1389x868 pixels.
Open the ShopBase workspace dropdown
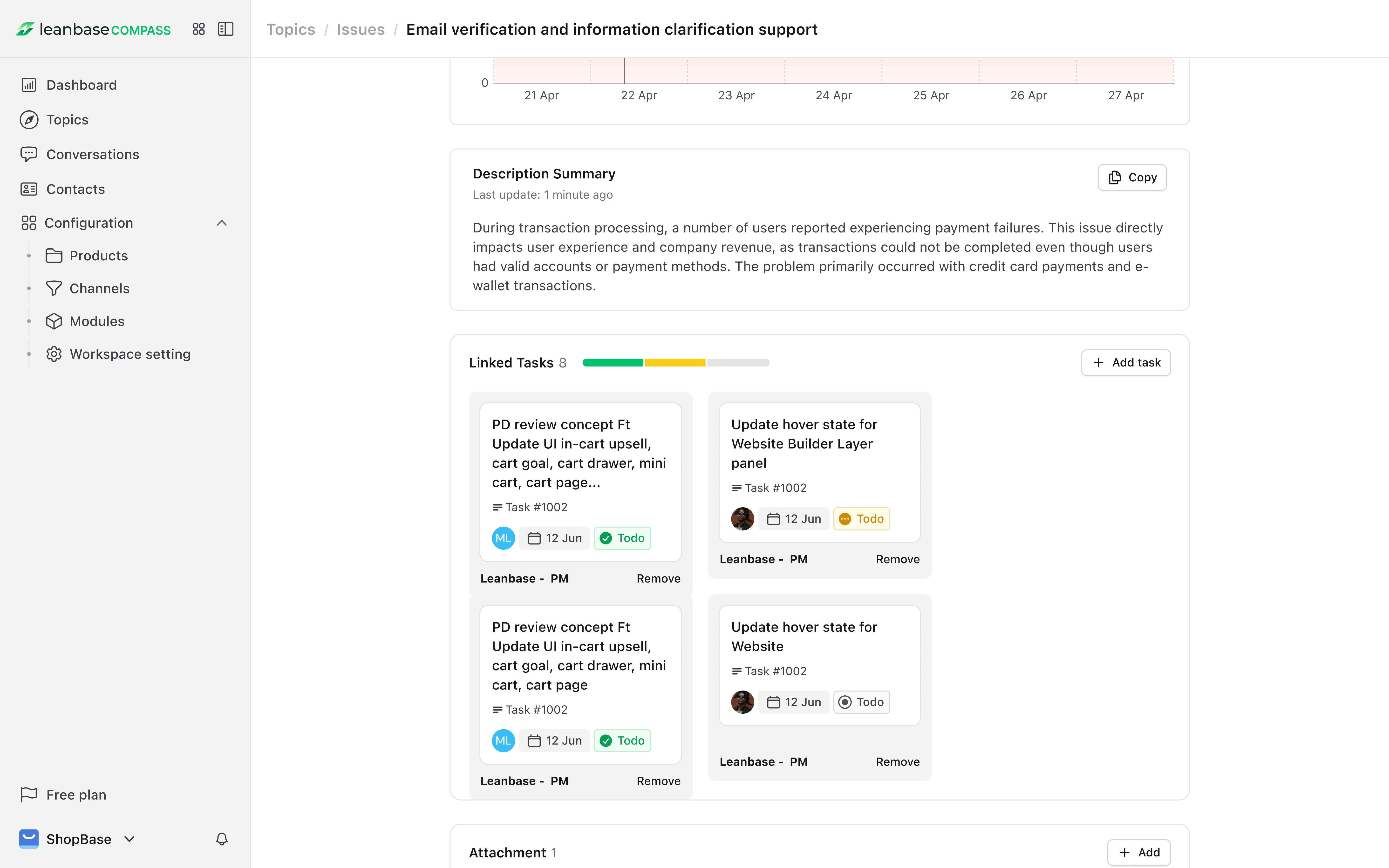(x=130, y=839)
